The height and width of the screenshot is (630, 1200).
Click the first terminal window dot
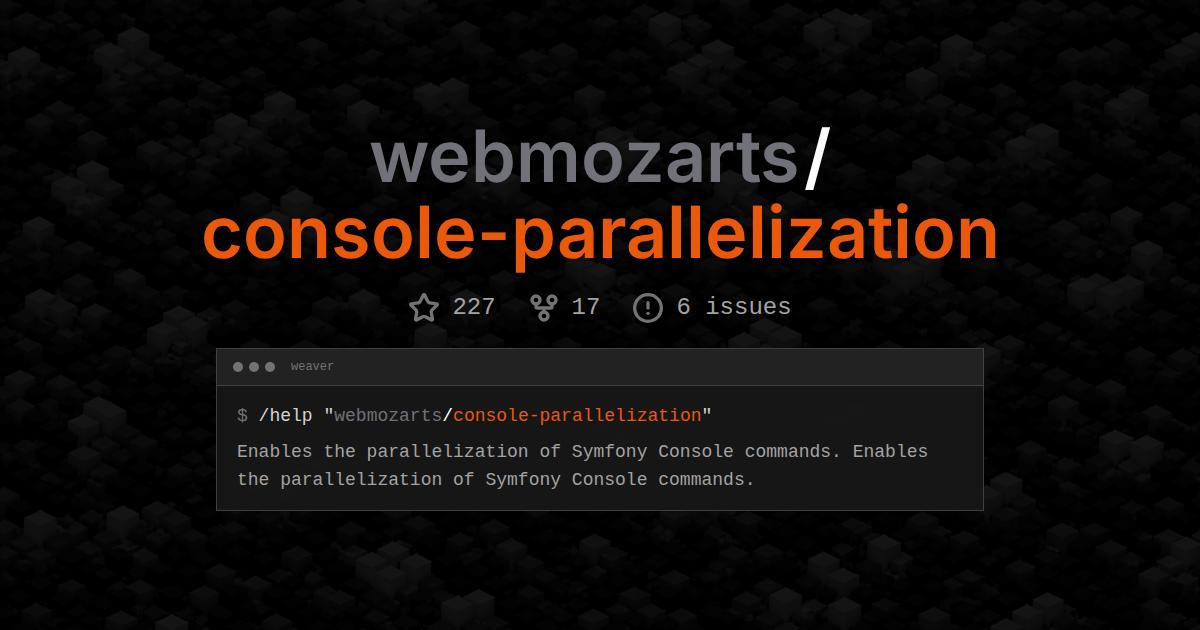[238, 367]
